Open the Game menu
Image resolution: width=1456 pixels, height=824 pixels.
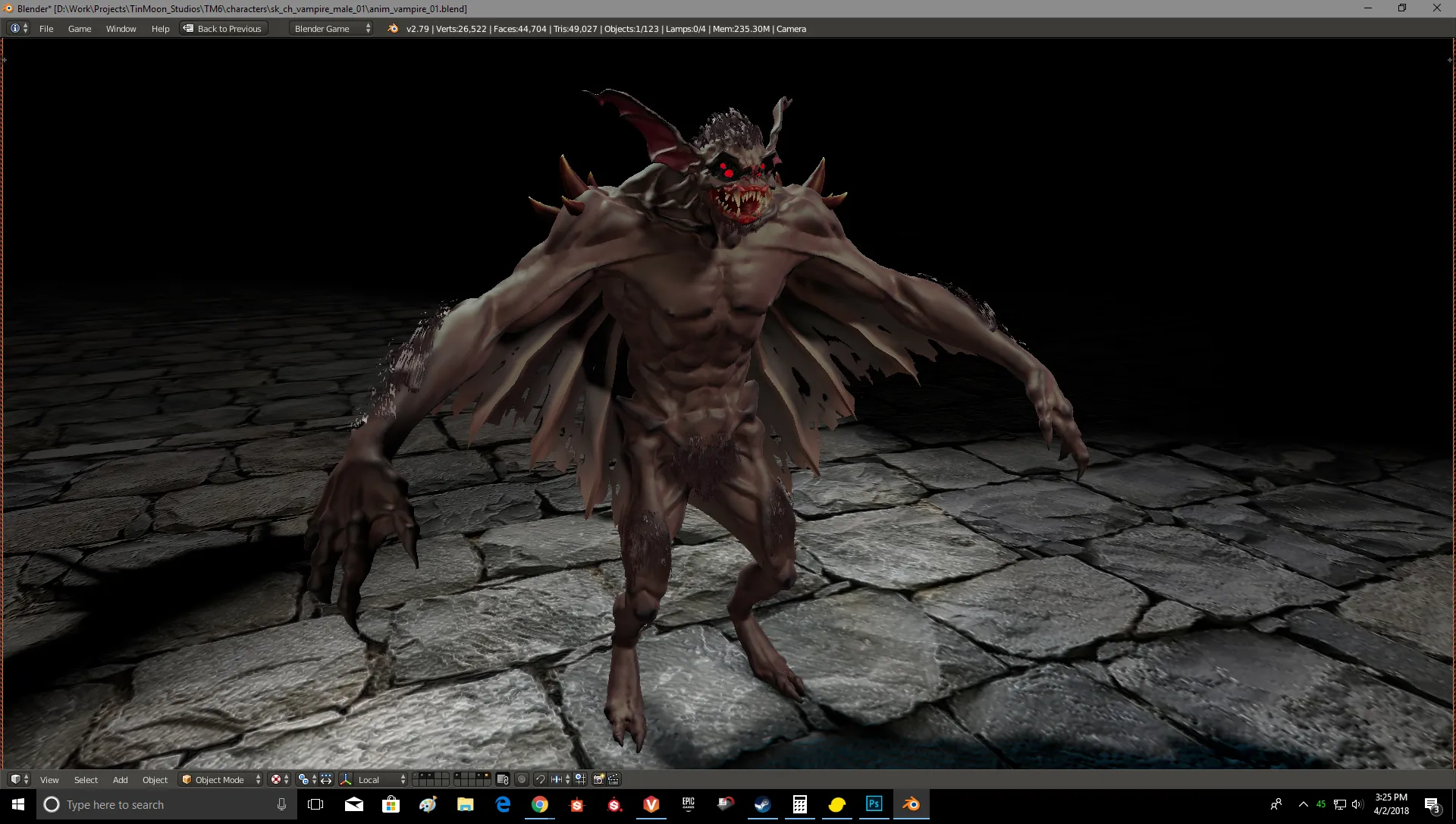[79, 29]
